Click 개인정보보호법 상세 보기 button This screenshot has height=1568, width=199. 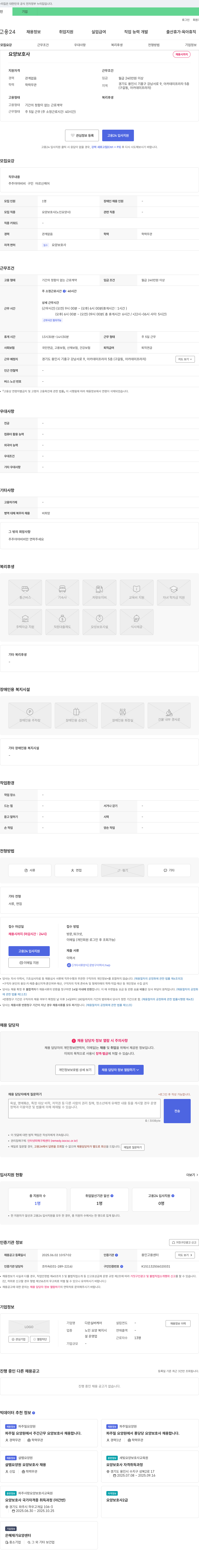75,1069
